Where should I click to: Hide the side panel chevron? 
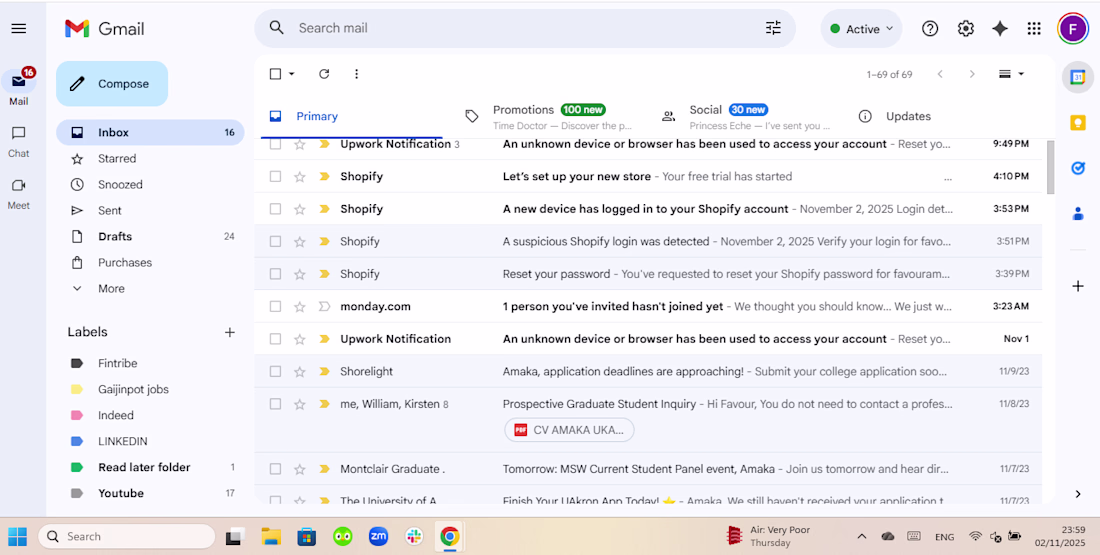[1078, 494]
